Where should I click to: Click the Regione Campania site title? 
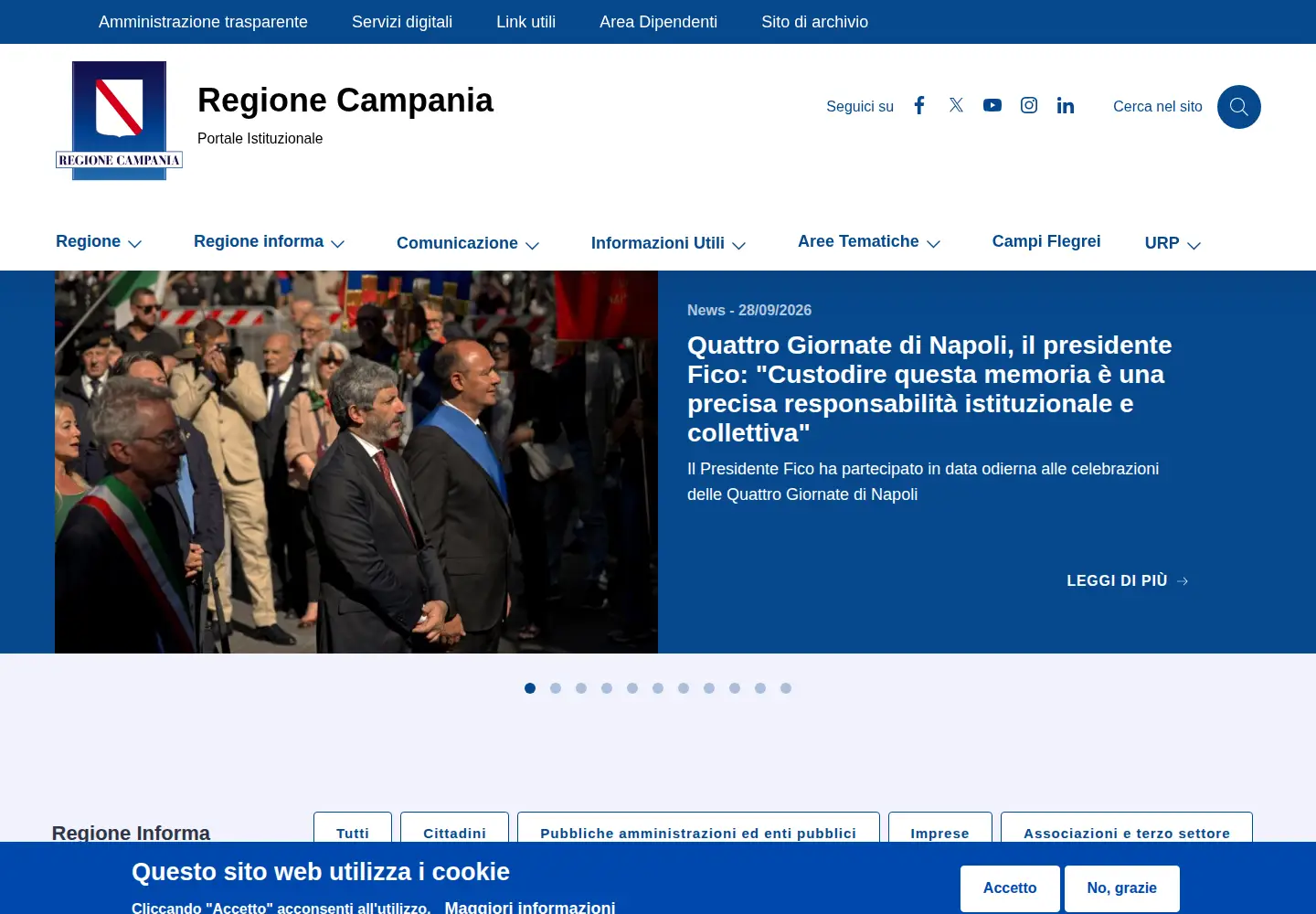pos(345,100)
